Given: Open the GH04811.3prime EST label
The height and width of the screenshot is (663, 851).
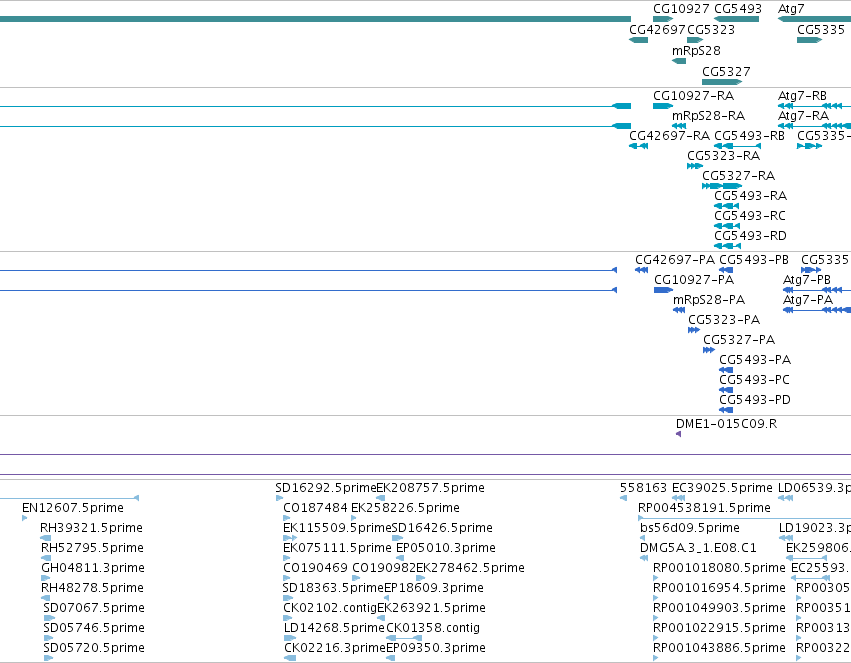Looking at the screenshot, I should (x=93, y=569).
